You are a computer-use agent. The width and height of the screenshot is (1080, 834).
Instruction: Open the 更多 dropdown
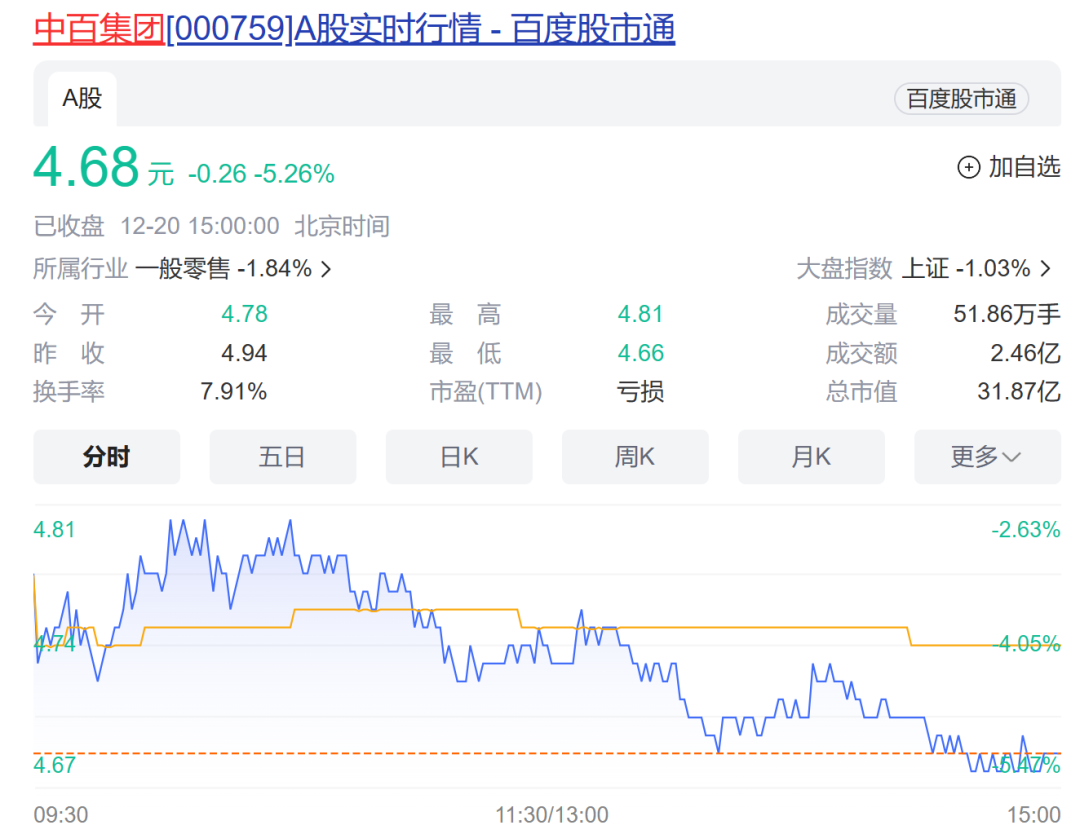(987, 457)
